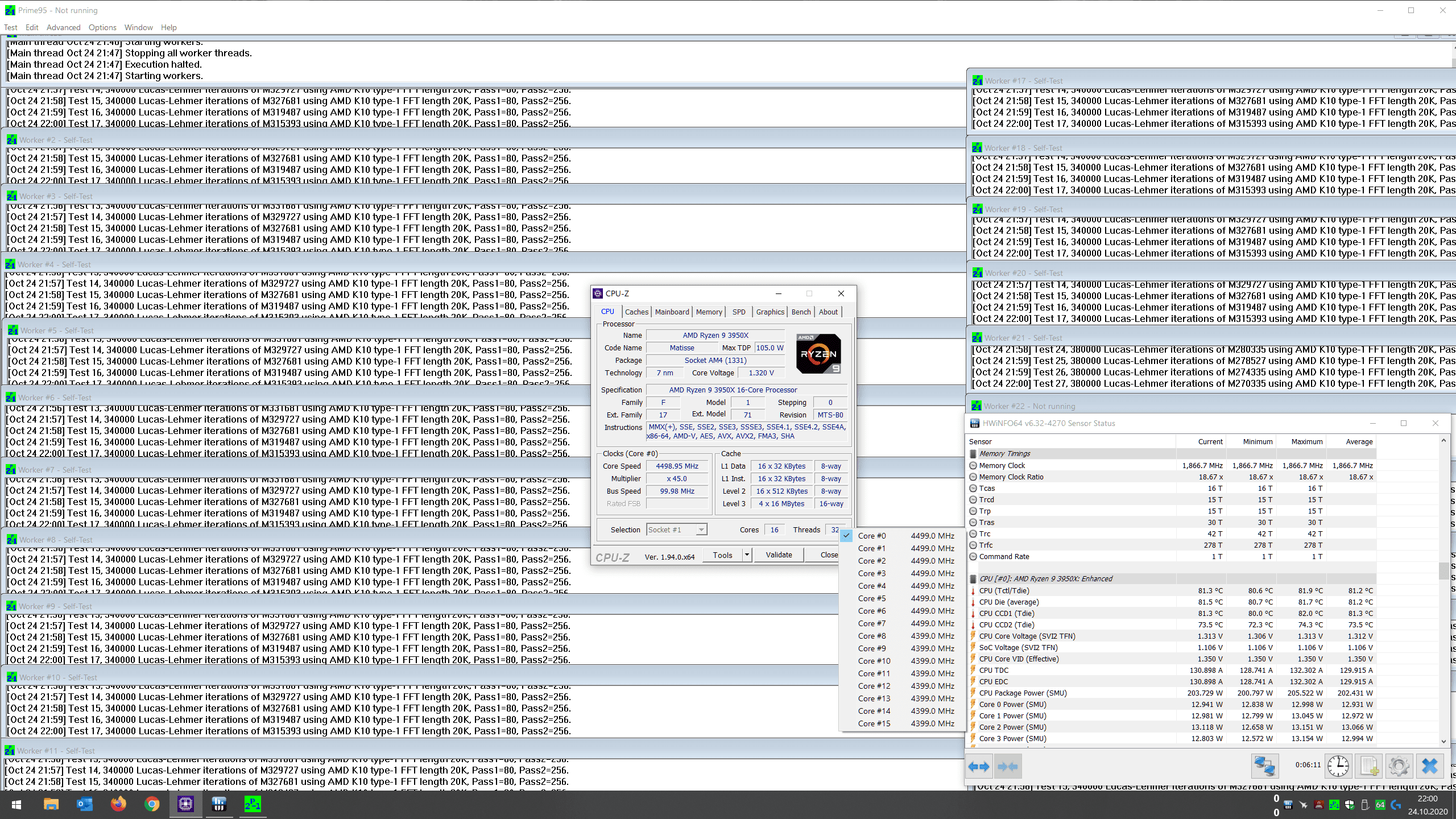Switch to CPU-Z Mainboard tab
The image size is (1456, 819).
point(672,312)
